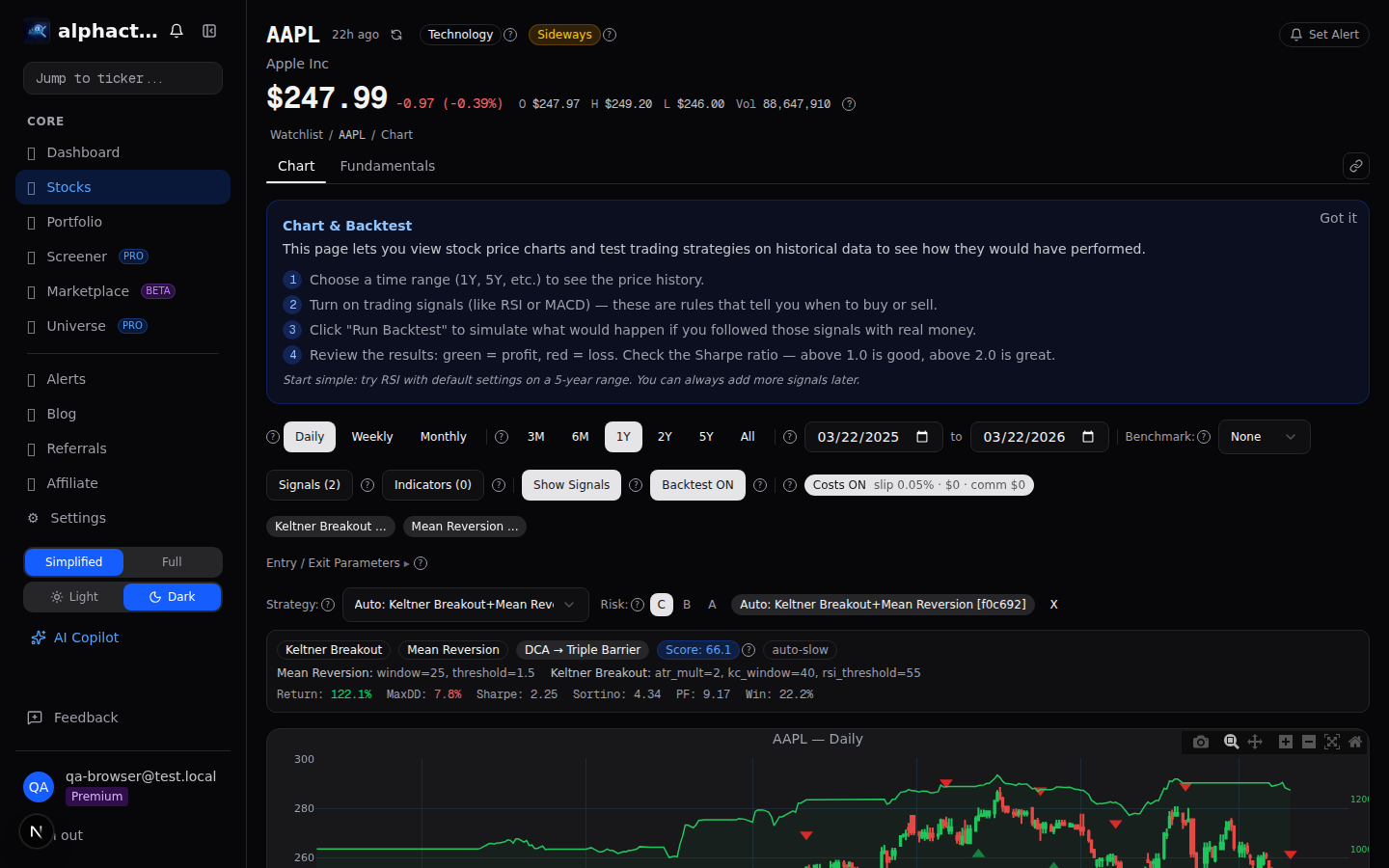Take a camera snapshot of the chart
The image size is (1389, 868).
point(1201,742)
